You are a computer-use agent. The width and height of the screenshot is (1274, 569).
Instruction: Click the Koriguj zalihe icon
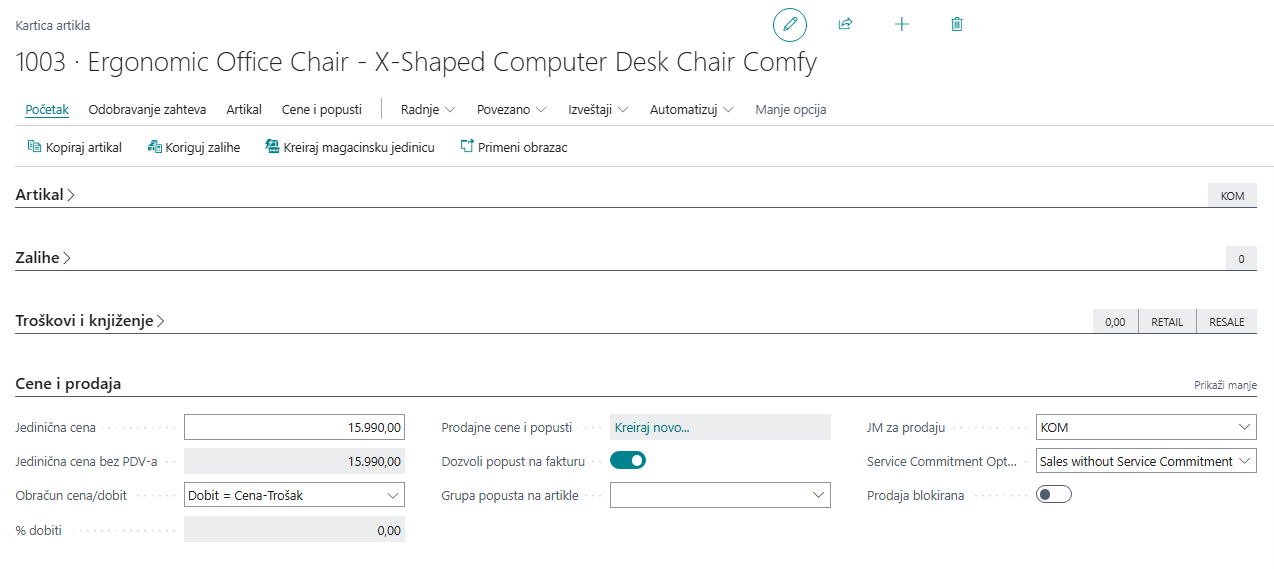[x=154, y=147]
